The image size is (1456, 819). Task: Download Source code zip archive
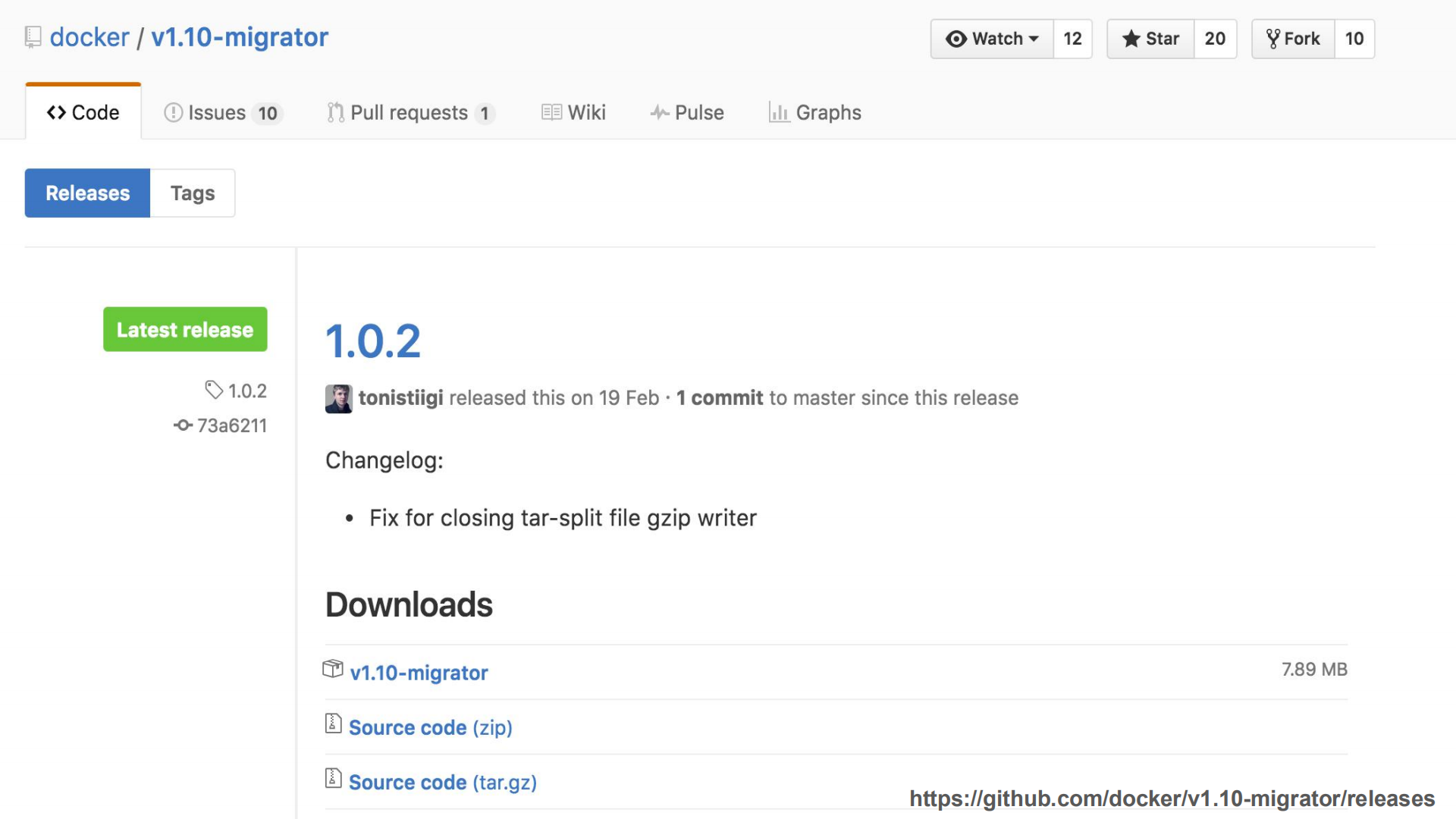(x=430, y=727)
